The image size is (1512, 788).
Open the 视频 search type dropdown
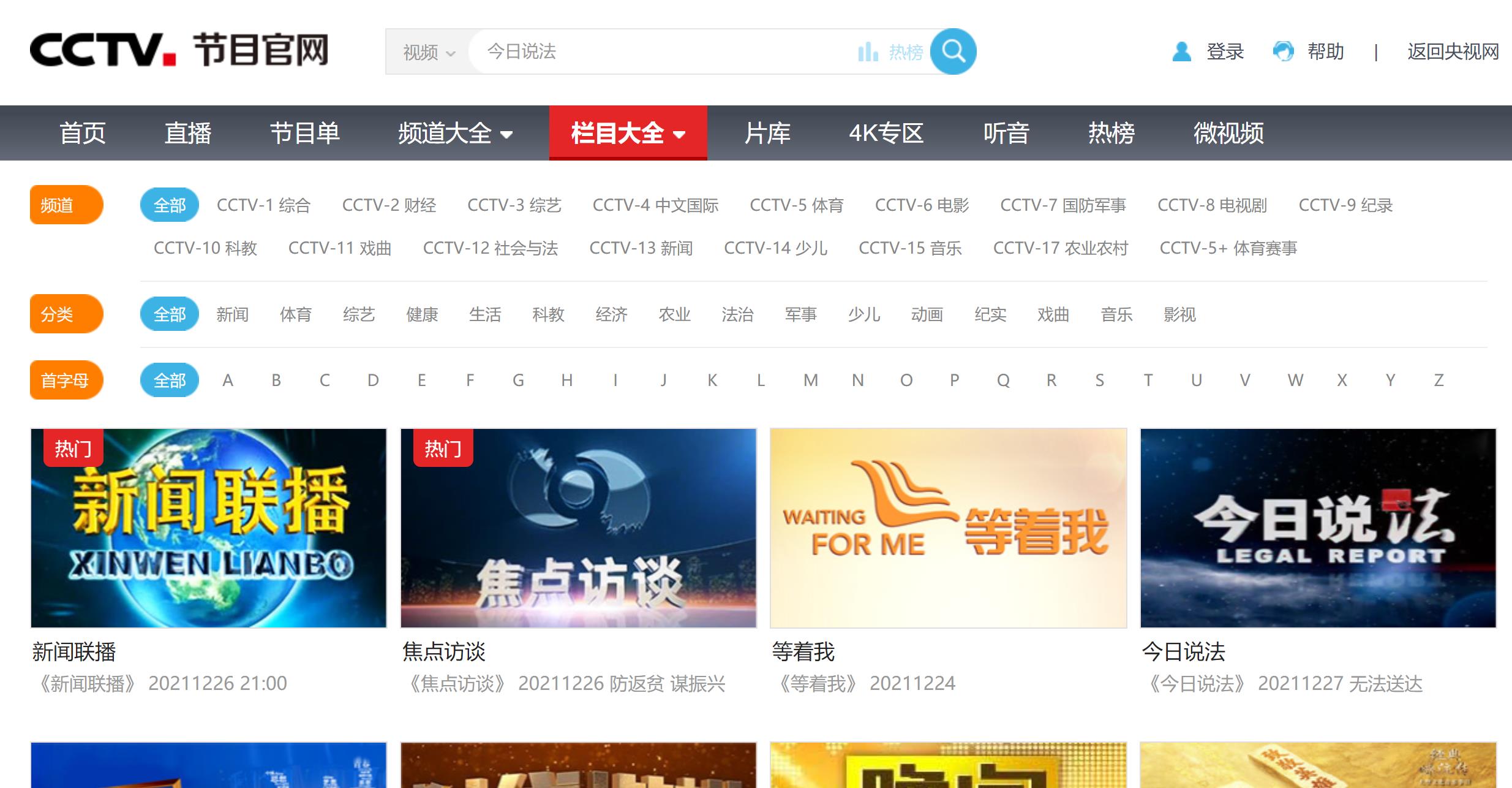(428, 53)
